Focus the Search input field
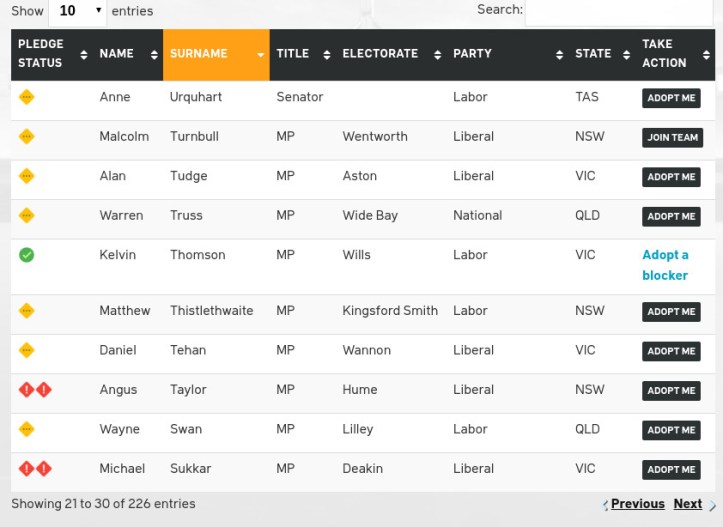 [x=619, y=11]
